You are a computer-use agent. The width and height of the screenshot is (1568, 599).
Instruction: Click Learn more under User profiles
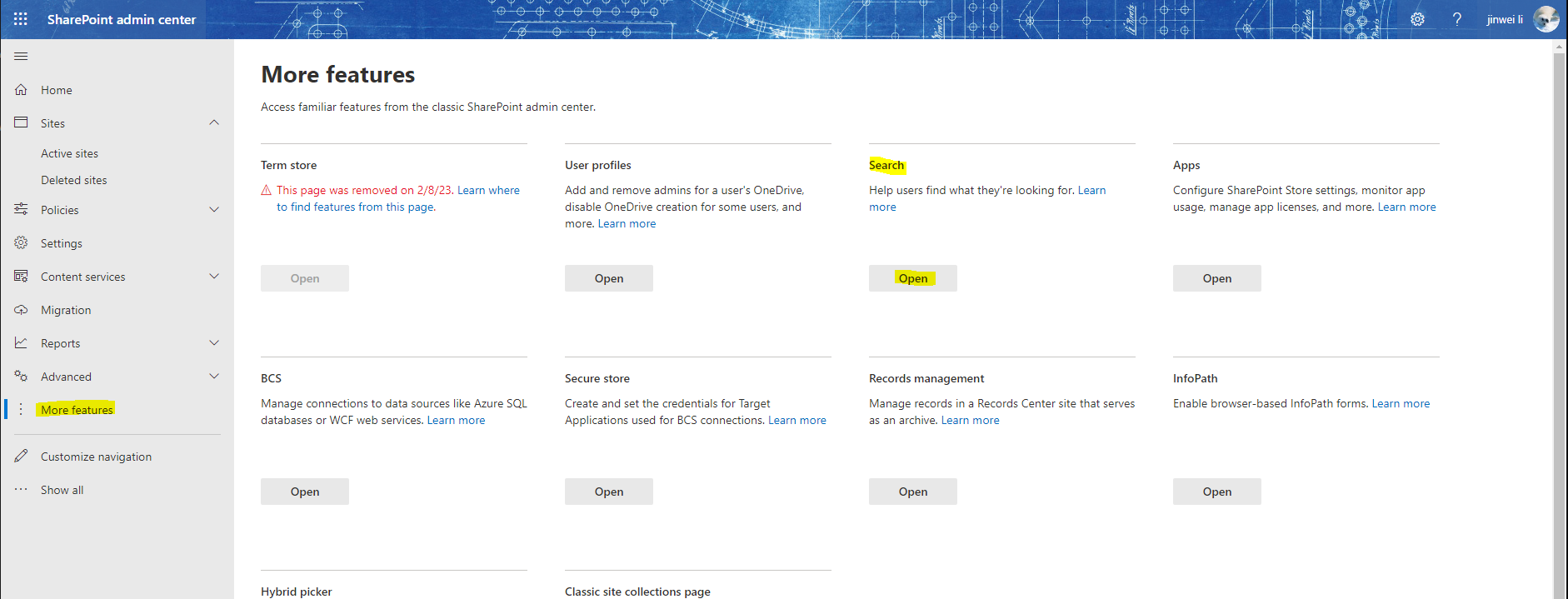[x=627, y=223]
